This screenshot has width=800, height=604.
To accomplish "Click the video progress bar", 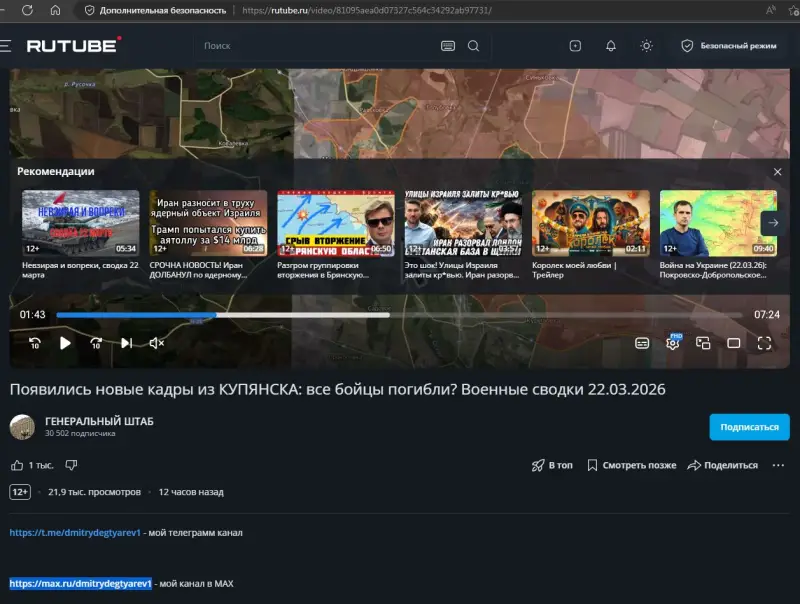I will point(399,315).
